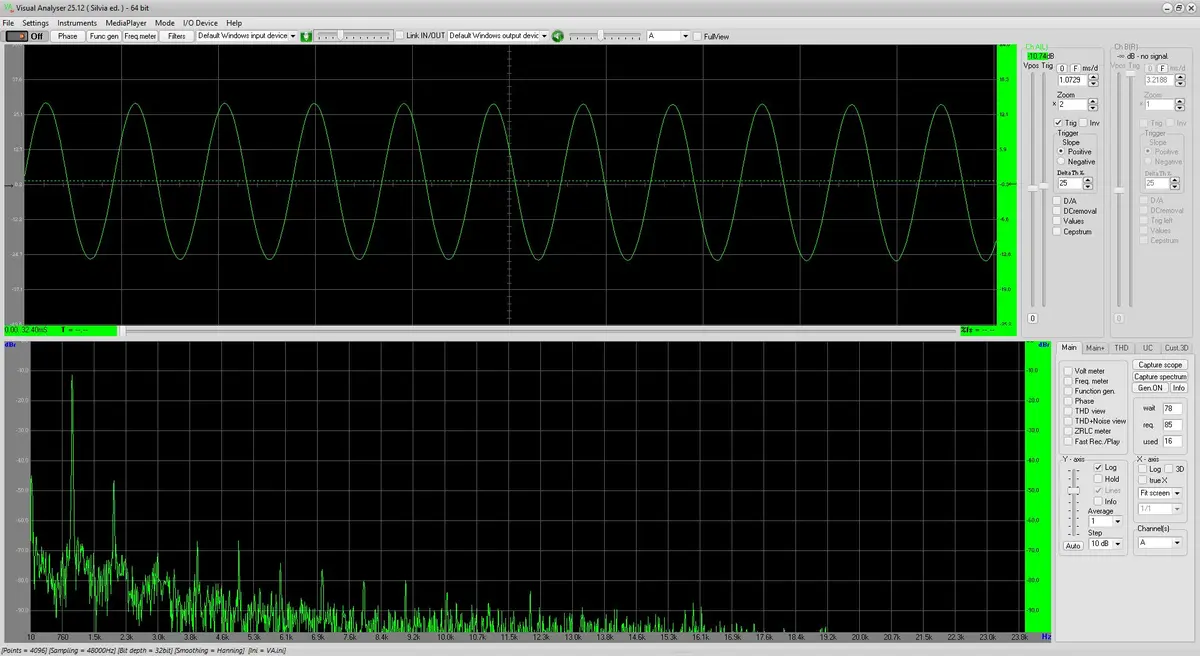Enable the Ch A Trig checkbox
Image resolution: width=1200 pixels, height=656 pixels.
(x=1058, y=122)
